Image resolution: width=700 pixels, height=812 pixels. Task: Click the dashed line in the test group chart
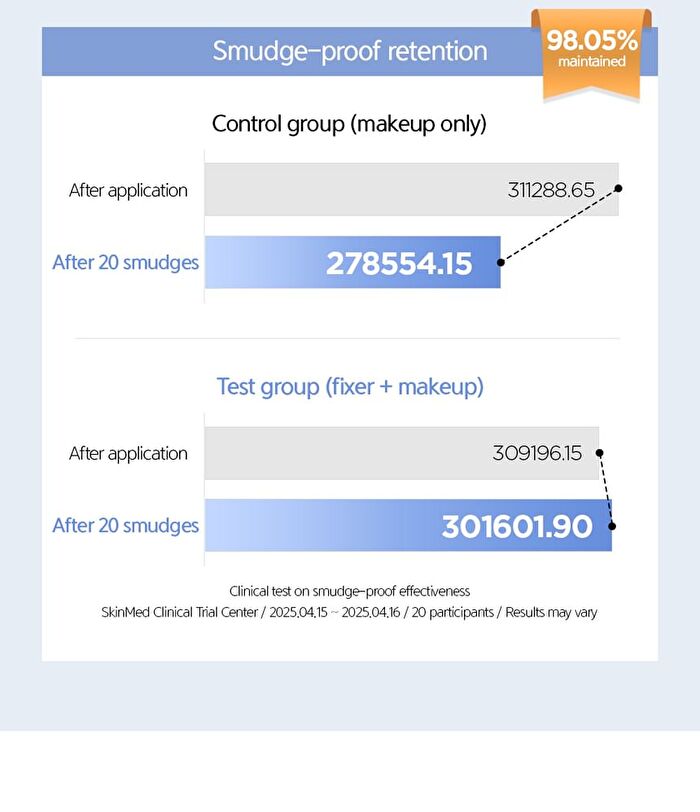pyautogui.click(x=606, y=489)
